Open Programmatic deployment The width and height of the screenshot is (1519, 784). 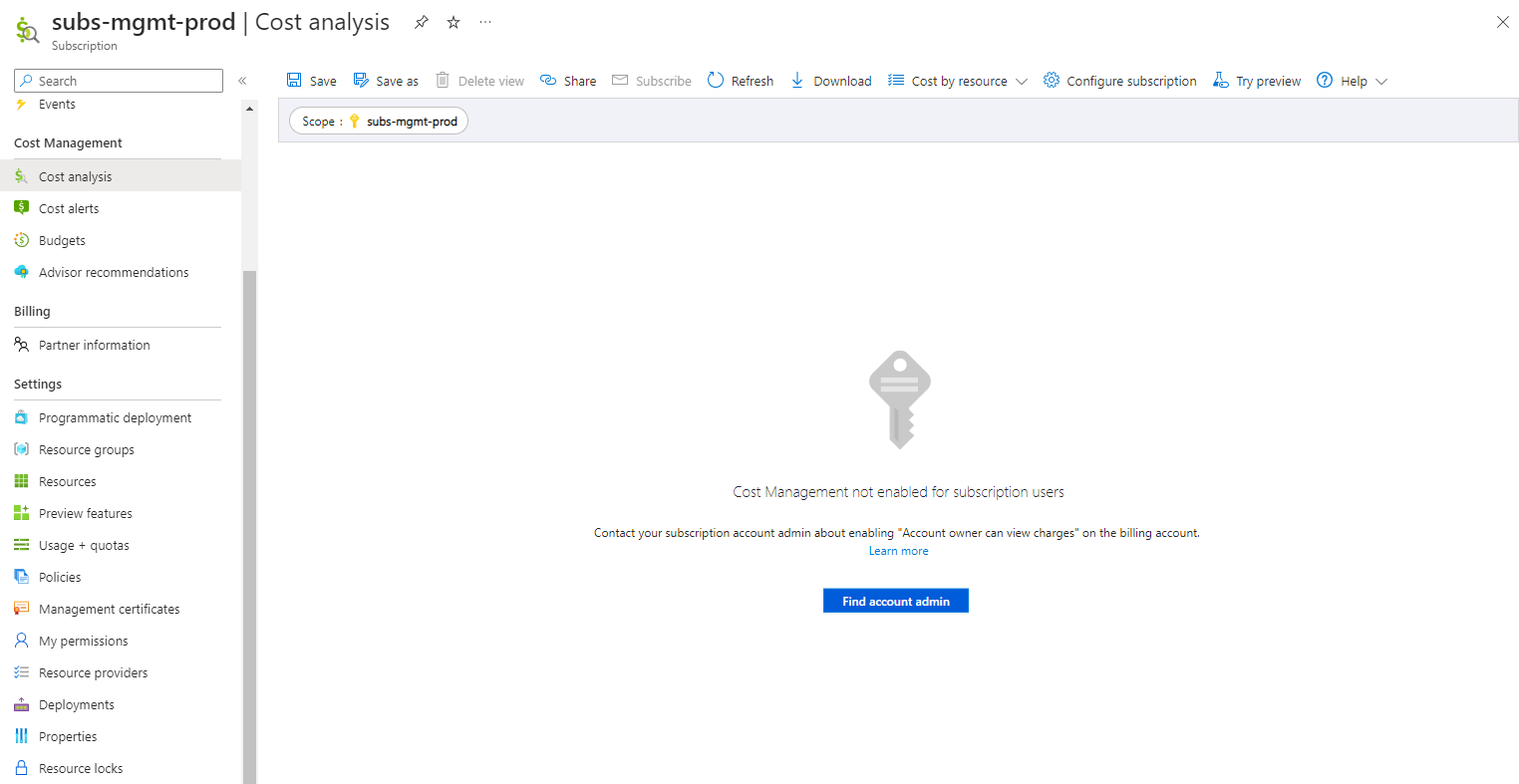(x=120, y=417)
